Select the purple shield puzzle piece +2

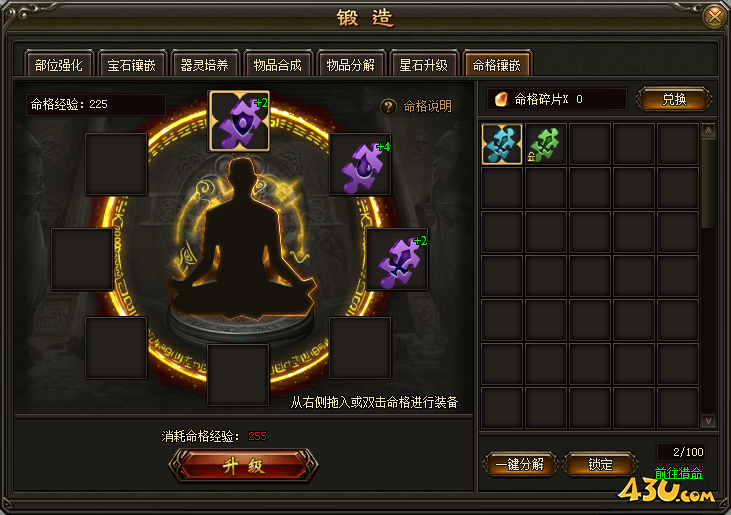click(x=239, y=121)
